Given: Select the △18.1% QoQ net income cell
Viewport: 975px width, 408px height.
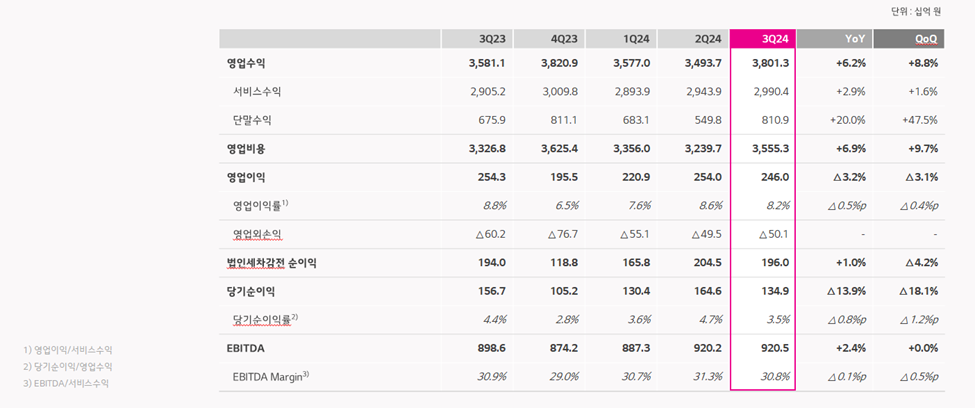Looking at the screenshot, I should point(919,292).
